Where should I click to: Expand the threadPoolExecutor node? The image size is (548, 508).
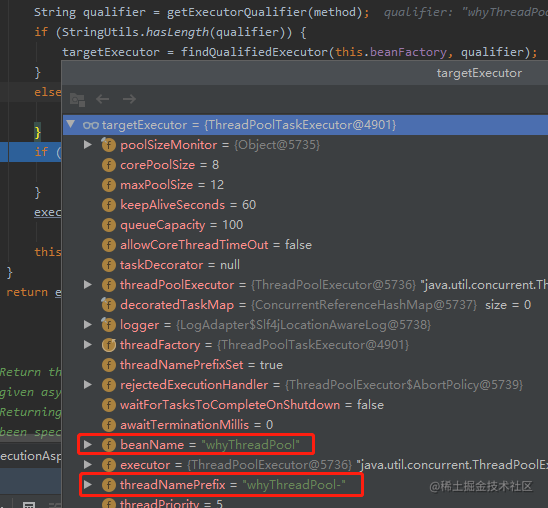tap(88, 285)
